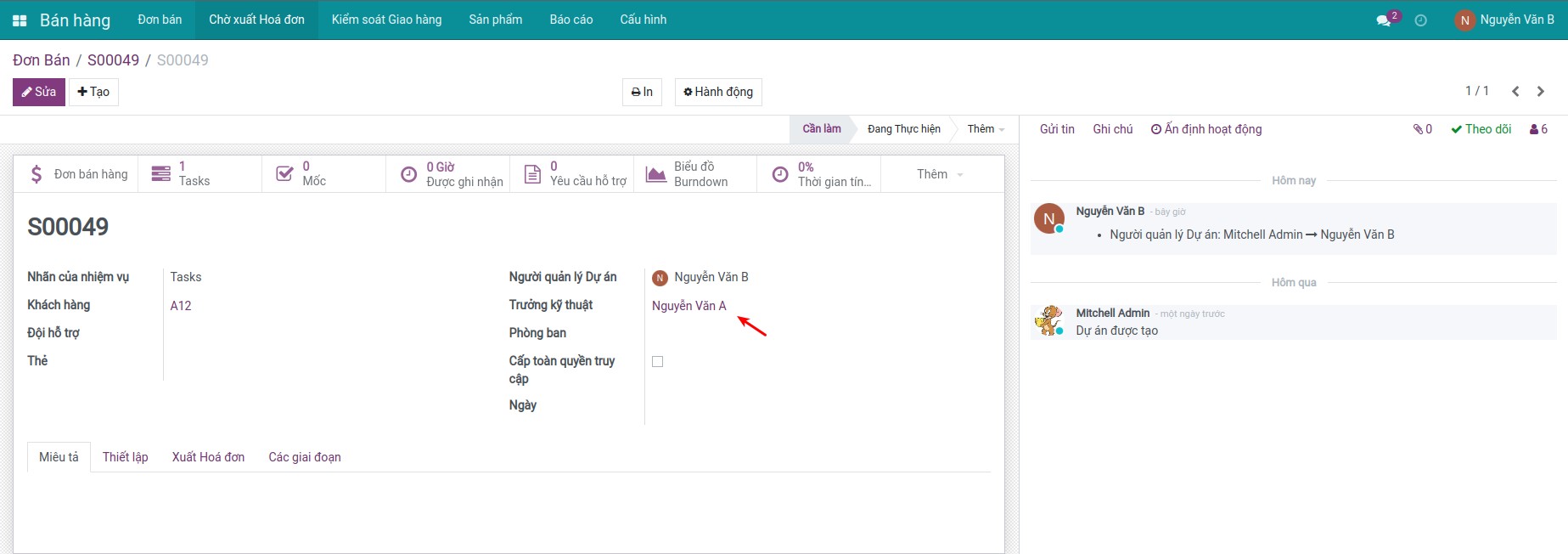Switch to the Thiết lập tab
Screen dimensions: 1568x554
[x=125, y=457]
